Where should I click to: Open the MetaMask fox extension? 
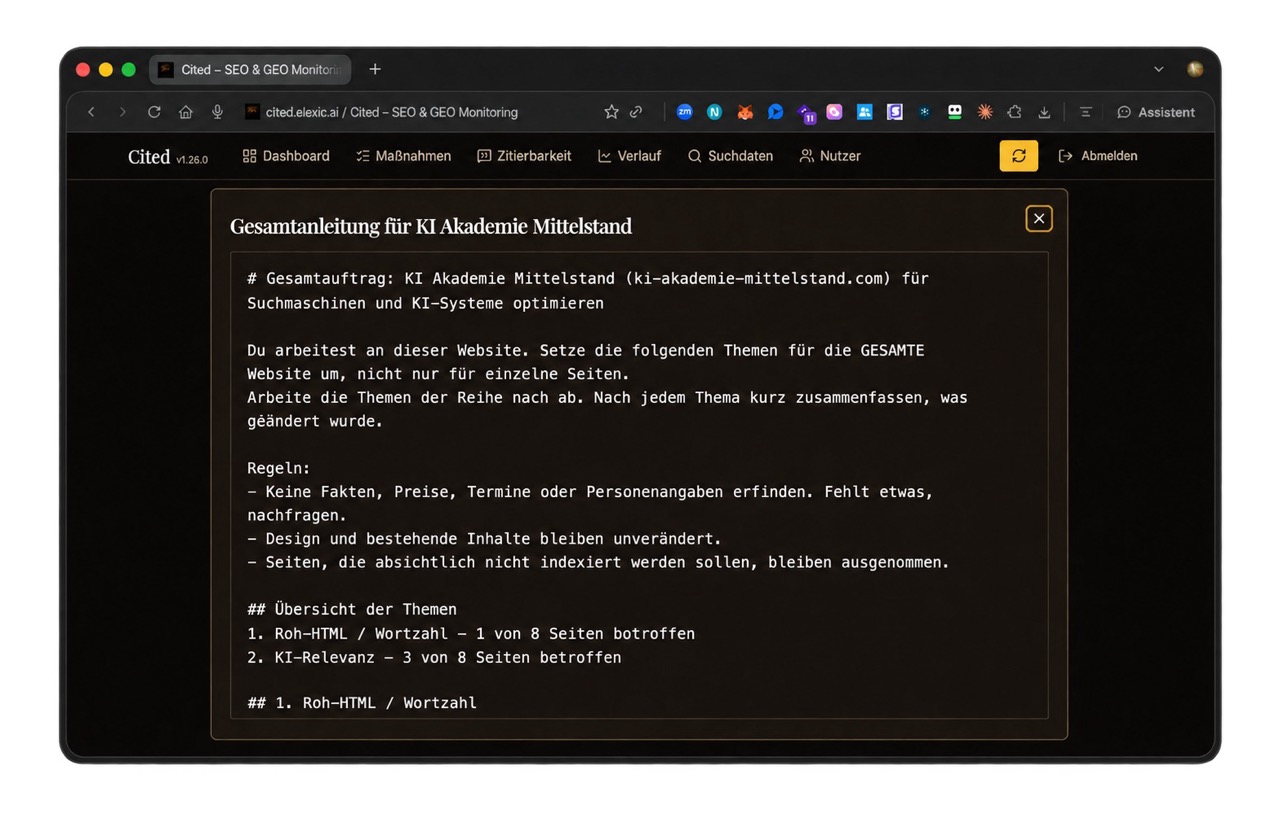tap(745, 112)
